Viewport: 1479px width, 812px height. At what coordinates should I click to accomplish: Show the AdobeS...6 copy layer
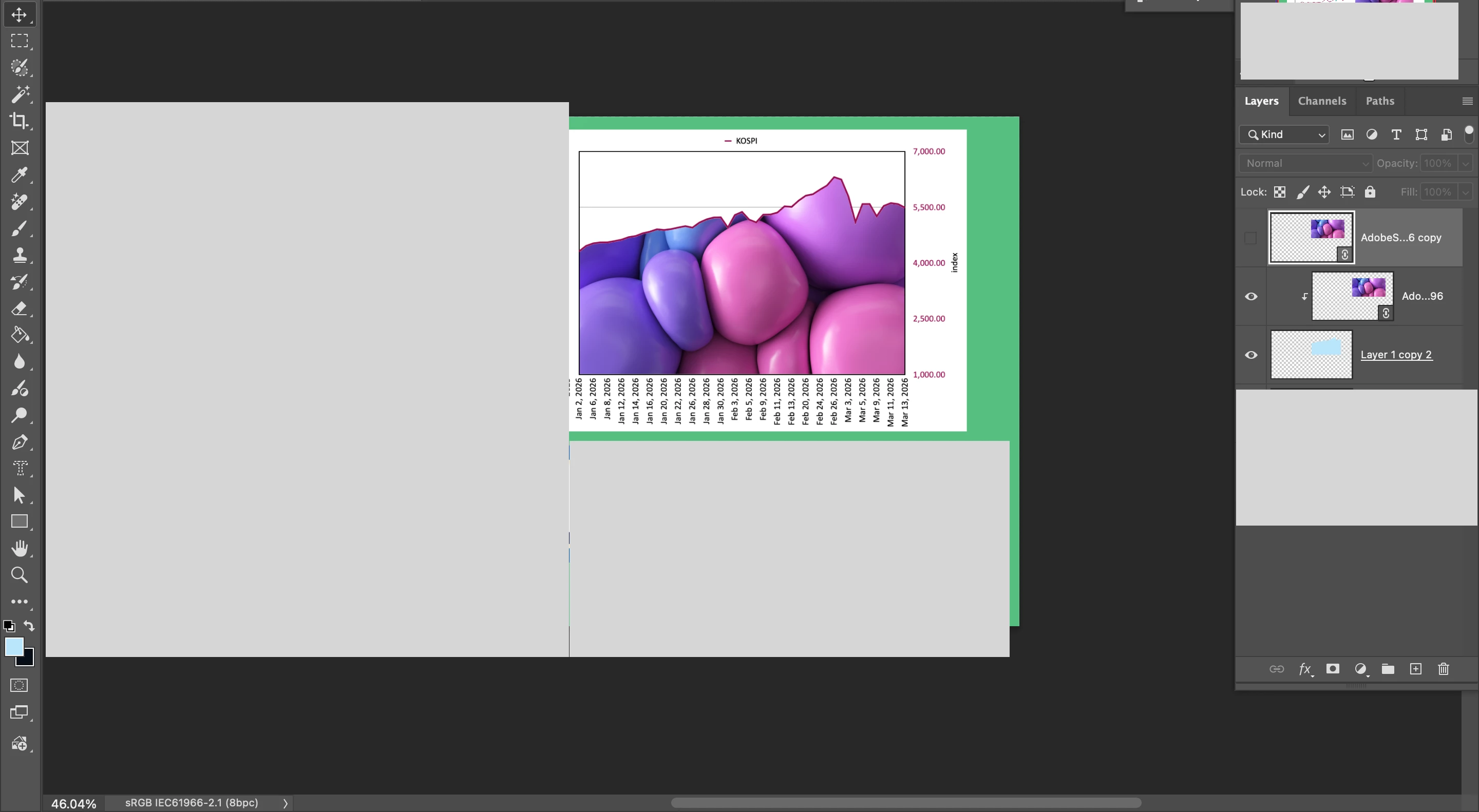click(x=1250, y=238)
